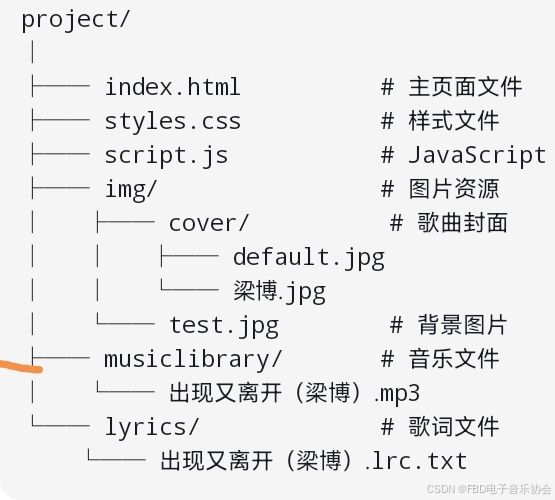Click the script.js file entry
This screenshot has width=555, height=500.
(x=166, y=156)
